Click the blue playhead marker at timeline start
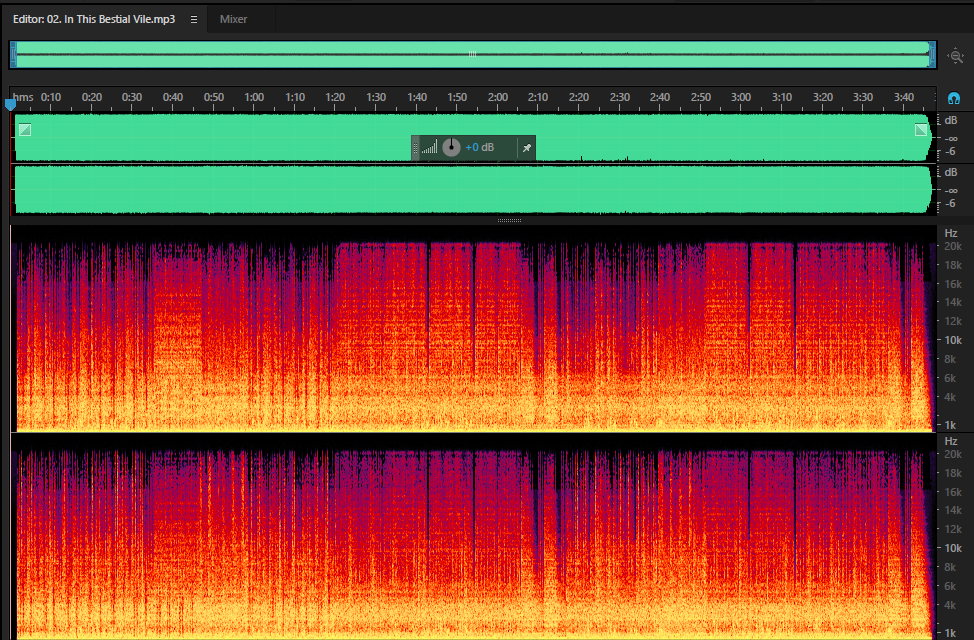Image resolution: width=974 pixels, height=640 pixels. pos(10,104)
